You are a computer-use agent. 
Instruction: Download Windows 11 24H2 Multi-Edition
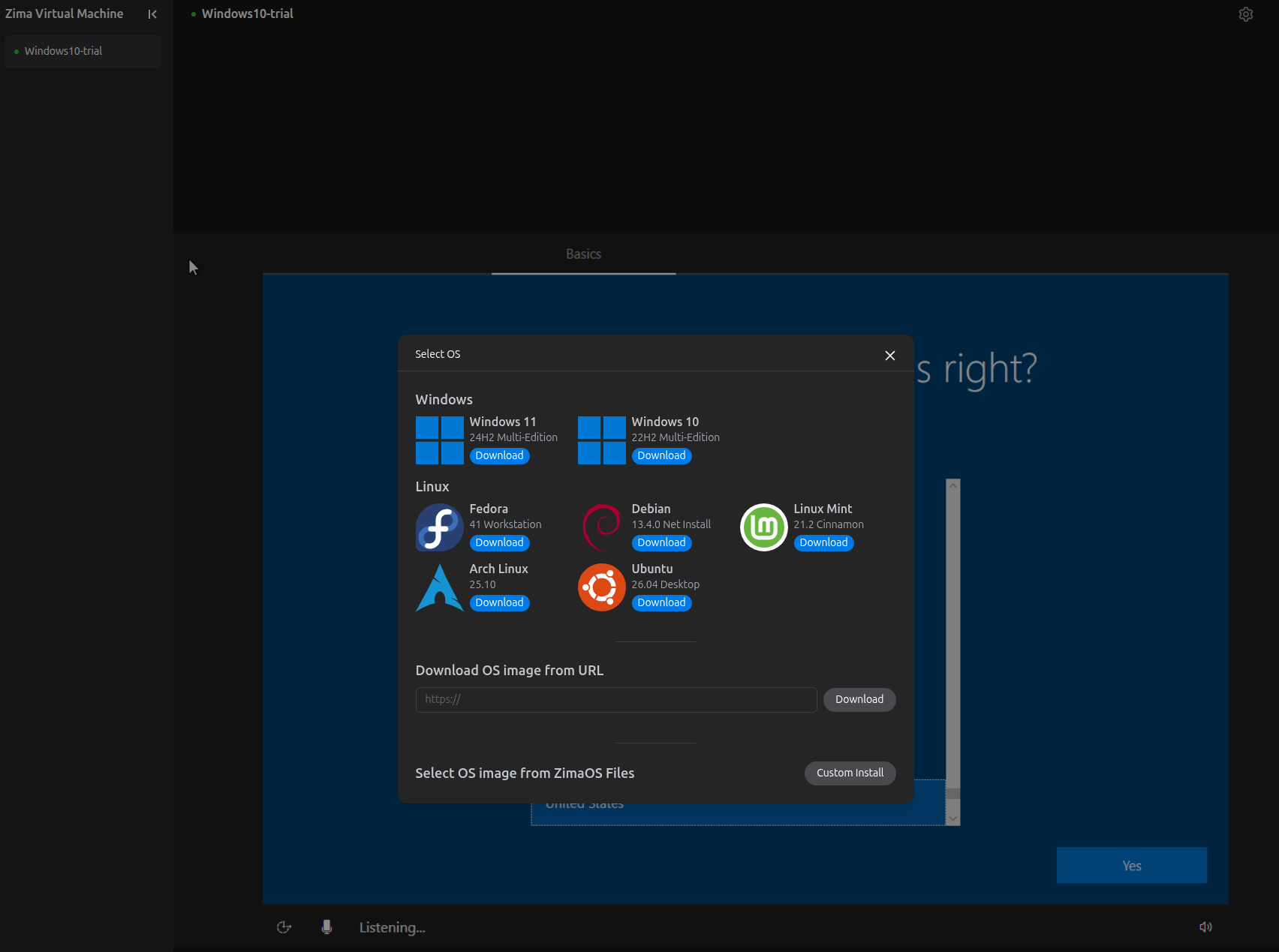coord(500,456)
